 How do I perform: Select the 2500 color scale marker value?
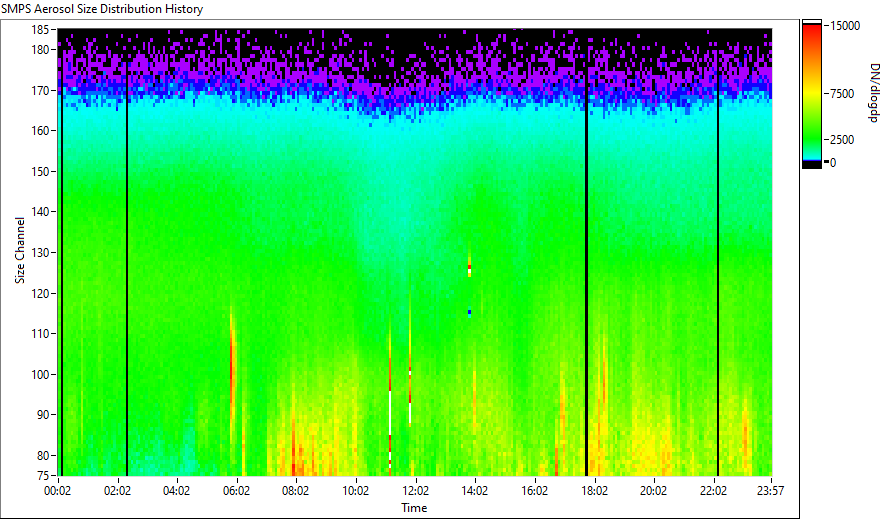842,140
